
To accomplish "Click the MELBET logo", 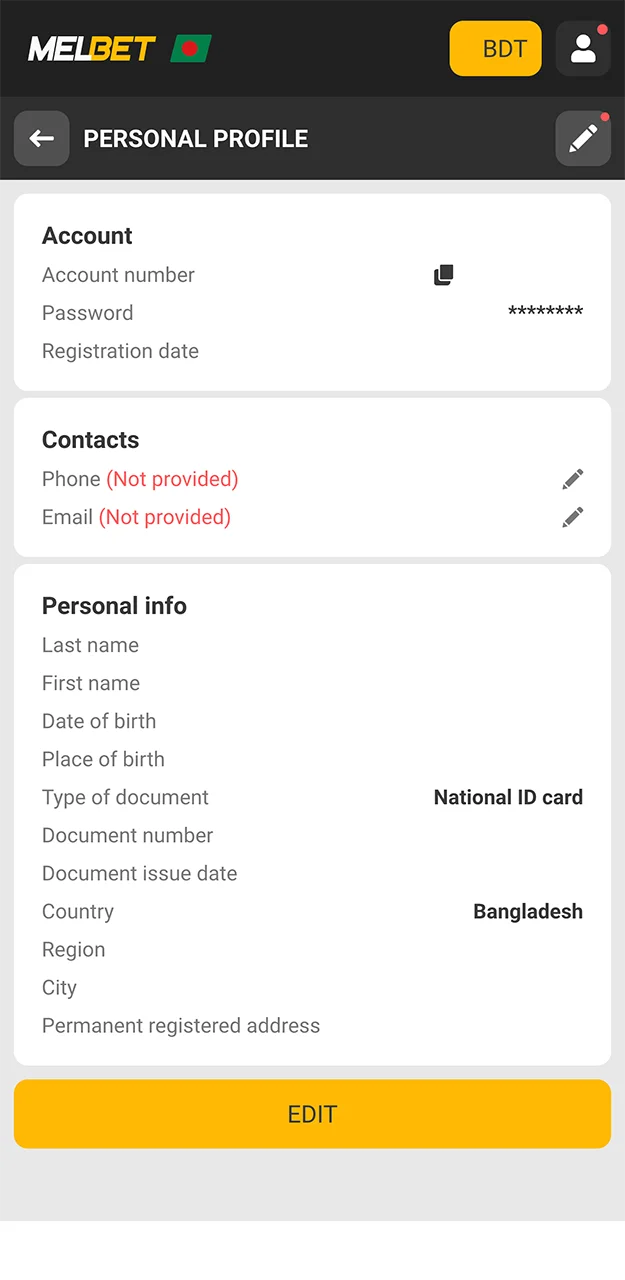I will click(95, 48).
